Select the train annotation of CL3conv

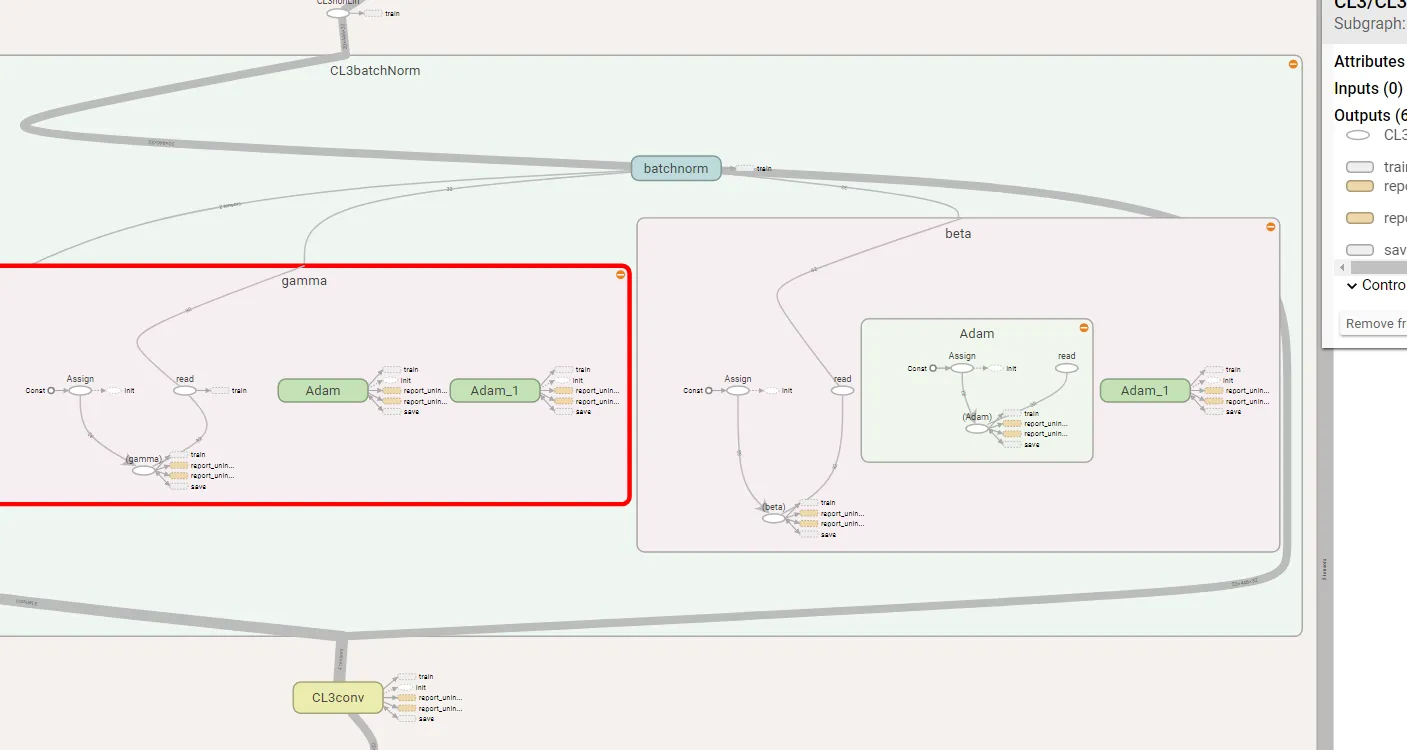[x=407, y=677]
